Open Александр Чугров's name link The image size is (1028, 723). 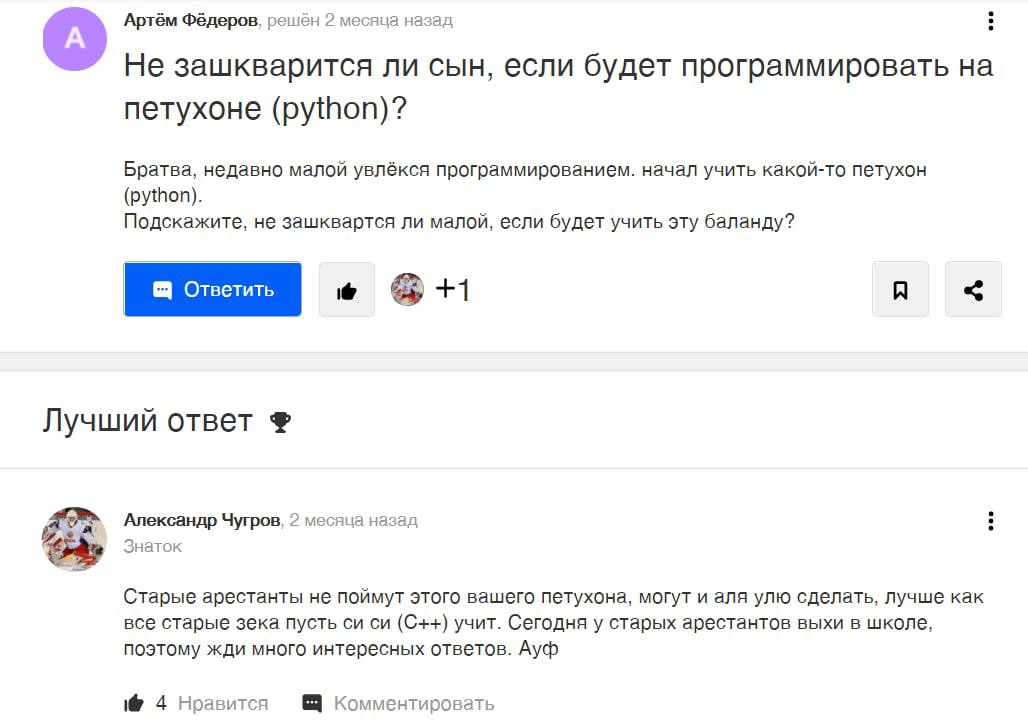202,520
